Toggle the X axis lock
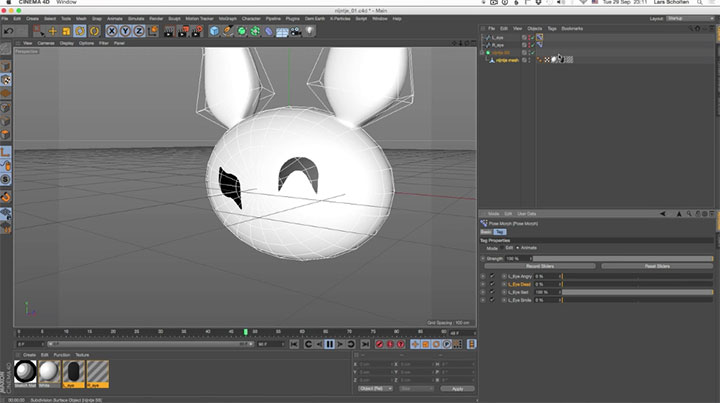Image resolution: width=720 pixels, height=403 pixels. click(x=112, y=31)
